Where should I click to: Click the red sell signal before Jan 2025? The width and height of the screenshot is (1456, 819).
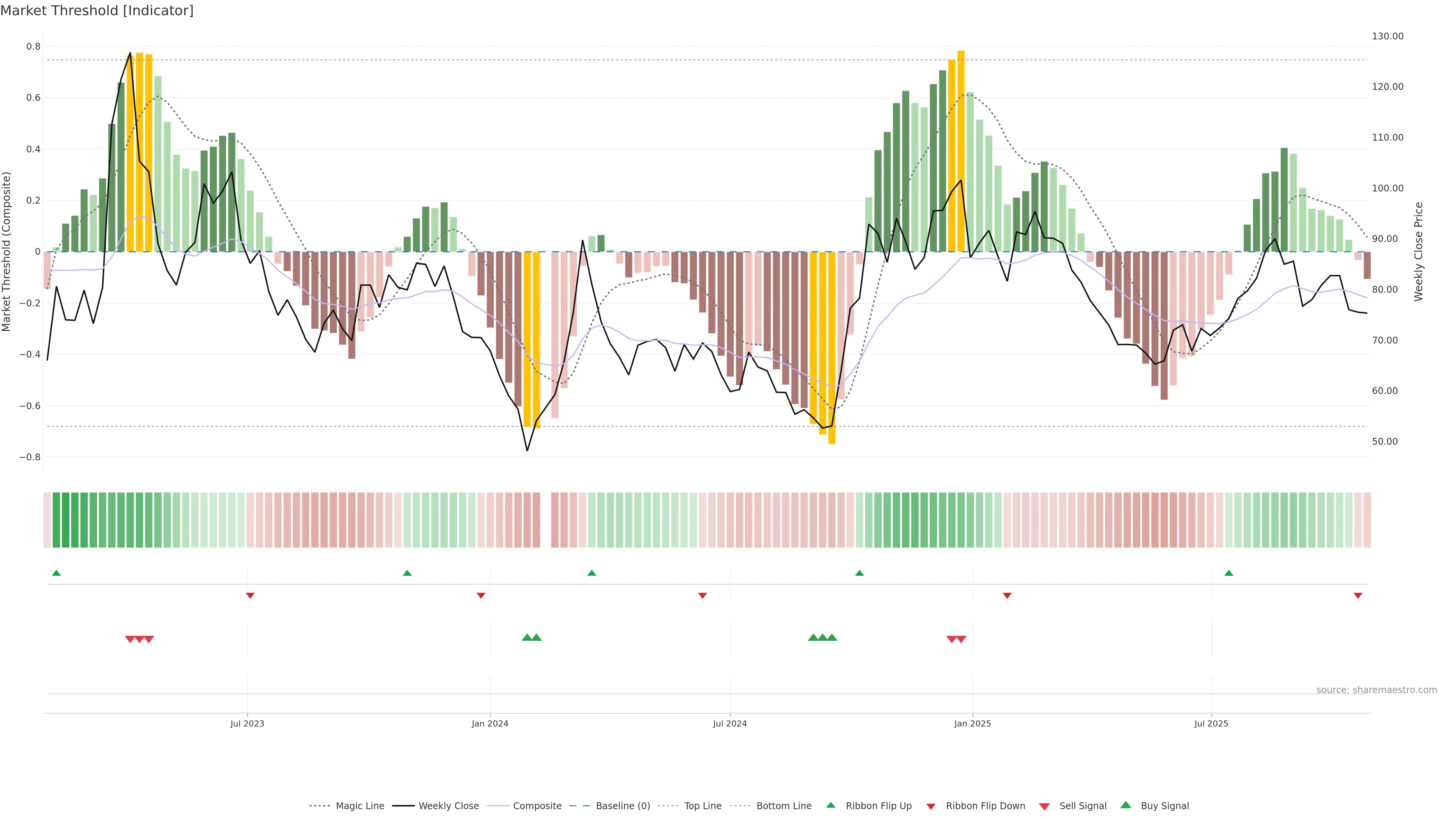(951, 639)
